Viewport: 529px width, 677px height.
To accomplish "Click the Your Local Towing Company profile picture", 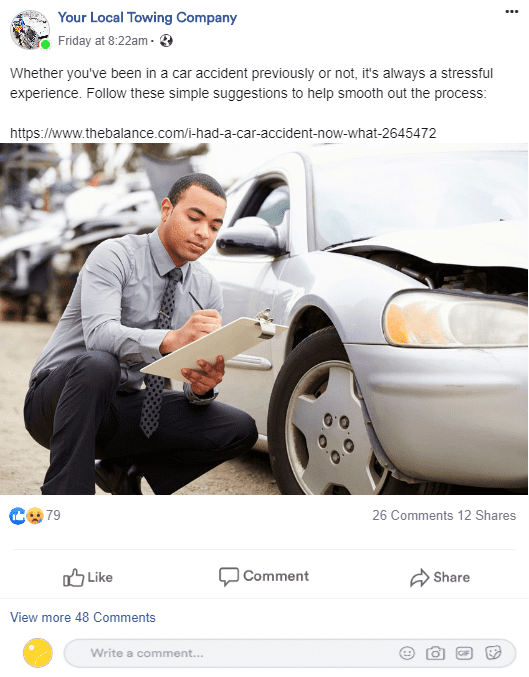I will click(x=30, y=30).
